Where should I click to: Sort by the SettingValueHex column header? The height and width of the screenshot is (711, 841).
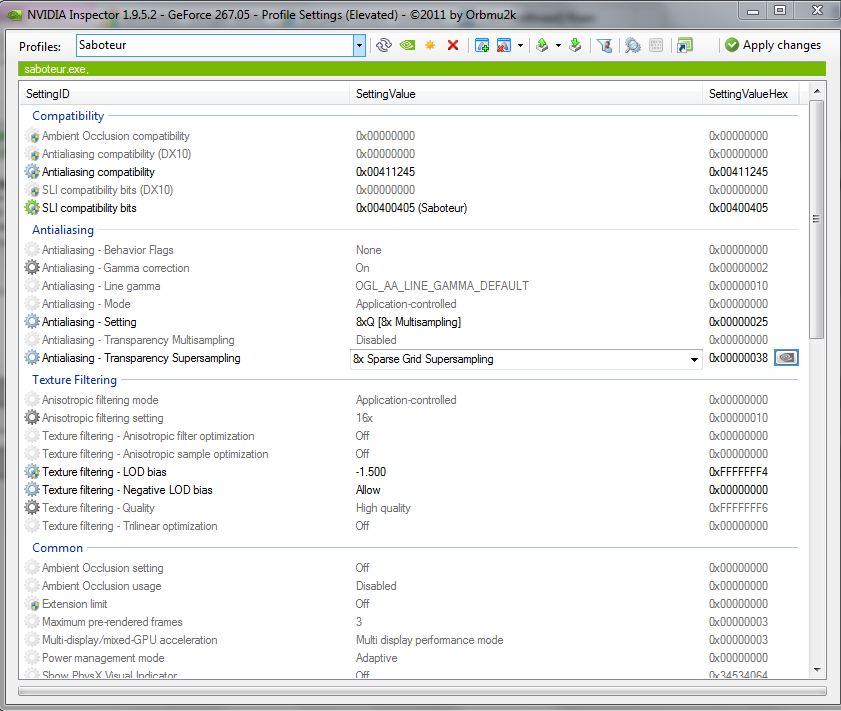pos(750,94)
